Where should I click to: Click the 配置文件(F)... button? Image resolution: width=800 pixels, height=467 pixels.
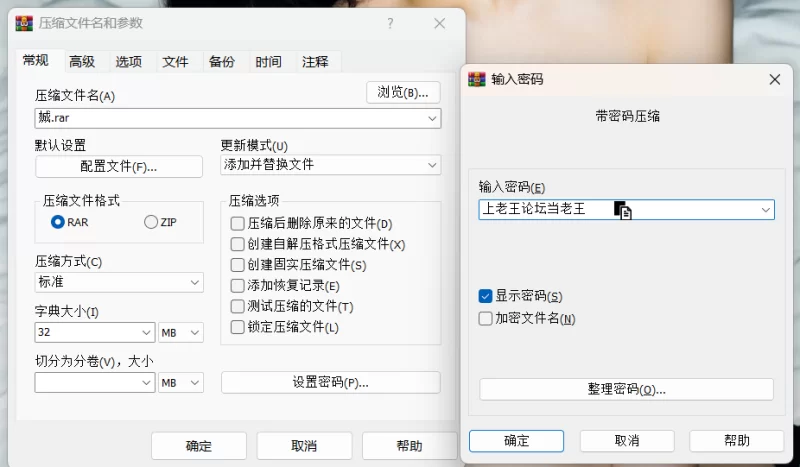click(x=119, y=167)
